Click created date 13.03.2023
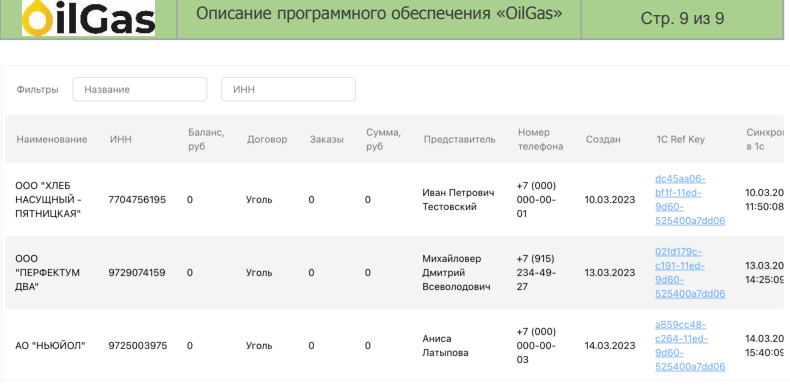The image size is (790, 387). point(610,273)
